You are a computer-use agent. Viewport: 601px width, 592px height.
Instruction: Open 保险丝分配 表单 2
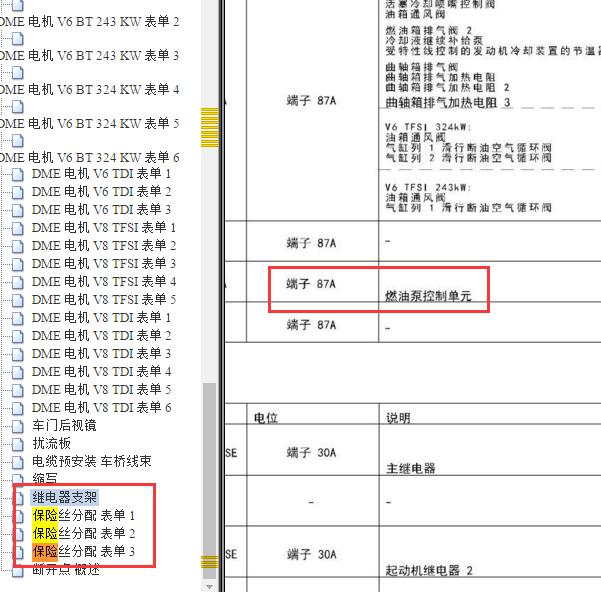[x=84, y=533]
